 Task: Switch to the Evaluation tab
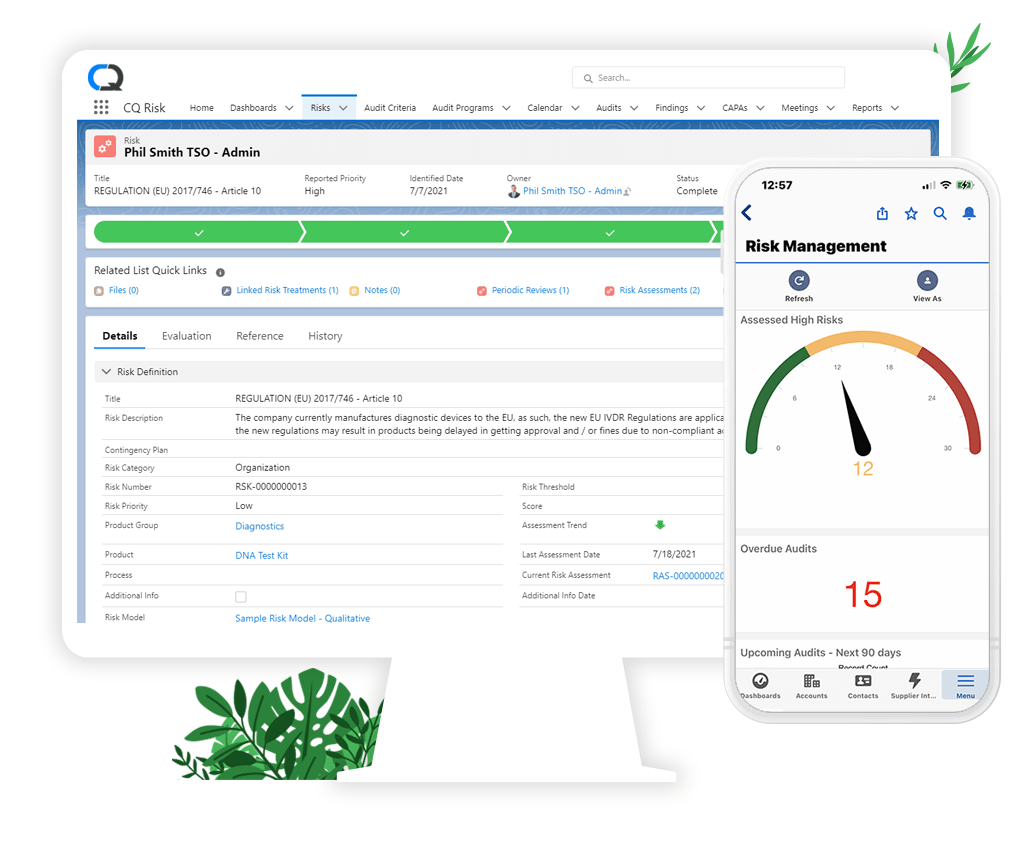coord(186,335)
